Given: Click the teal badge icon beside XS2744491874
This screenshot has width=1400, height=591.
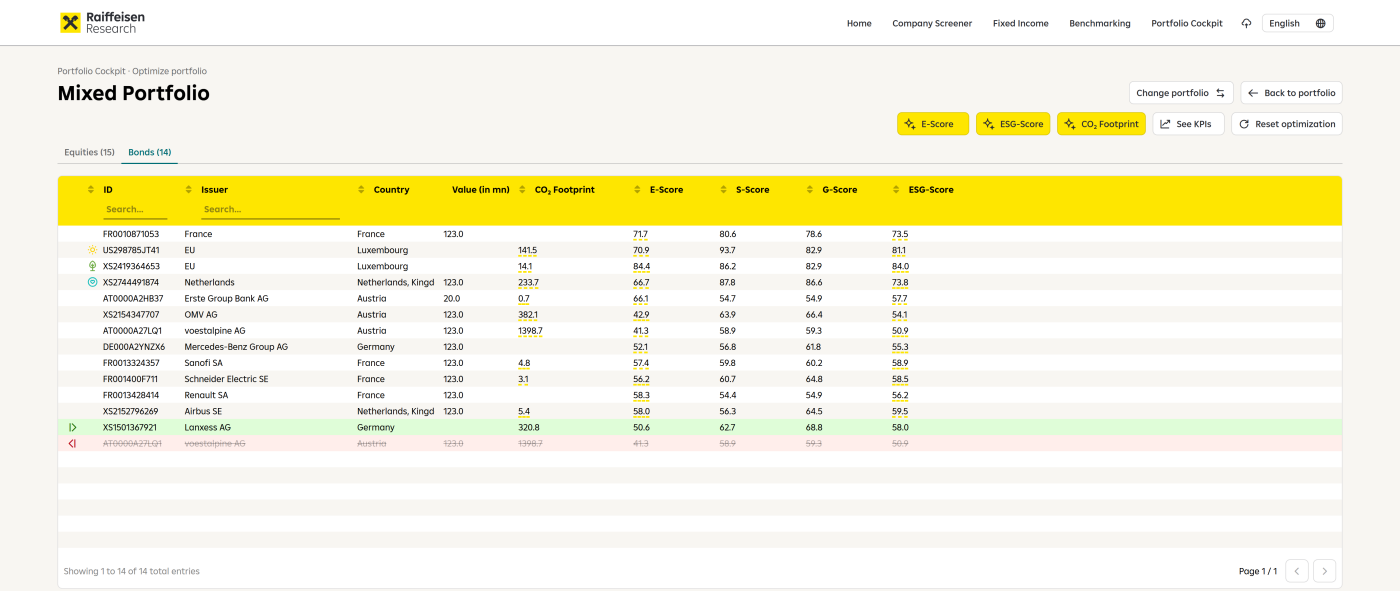Looking at the screenshot, I should [x=92, y=283].
